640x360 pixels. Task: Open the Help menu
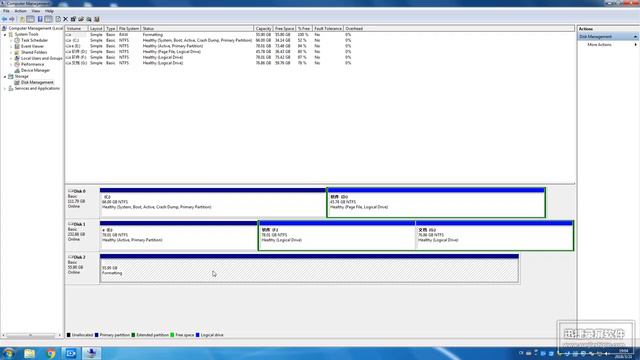pyautogui.click(x=49, y=11)
